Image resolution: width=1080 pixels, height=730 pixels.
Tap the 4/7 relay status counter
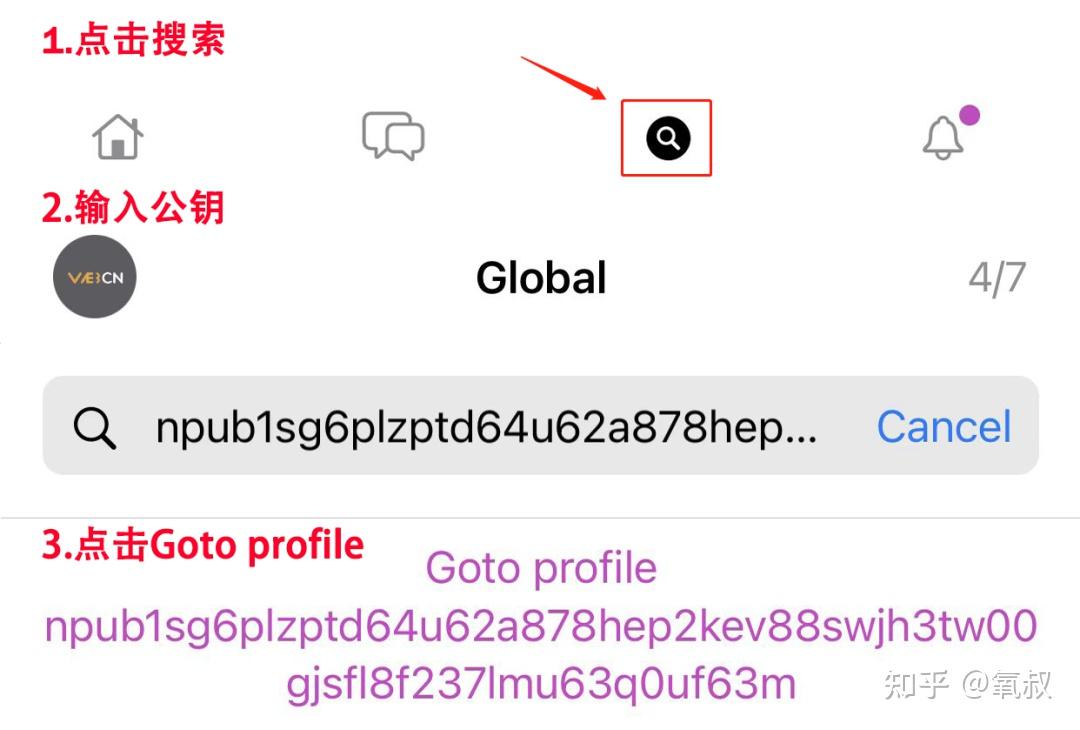coord(997,278)
